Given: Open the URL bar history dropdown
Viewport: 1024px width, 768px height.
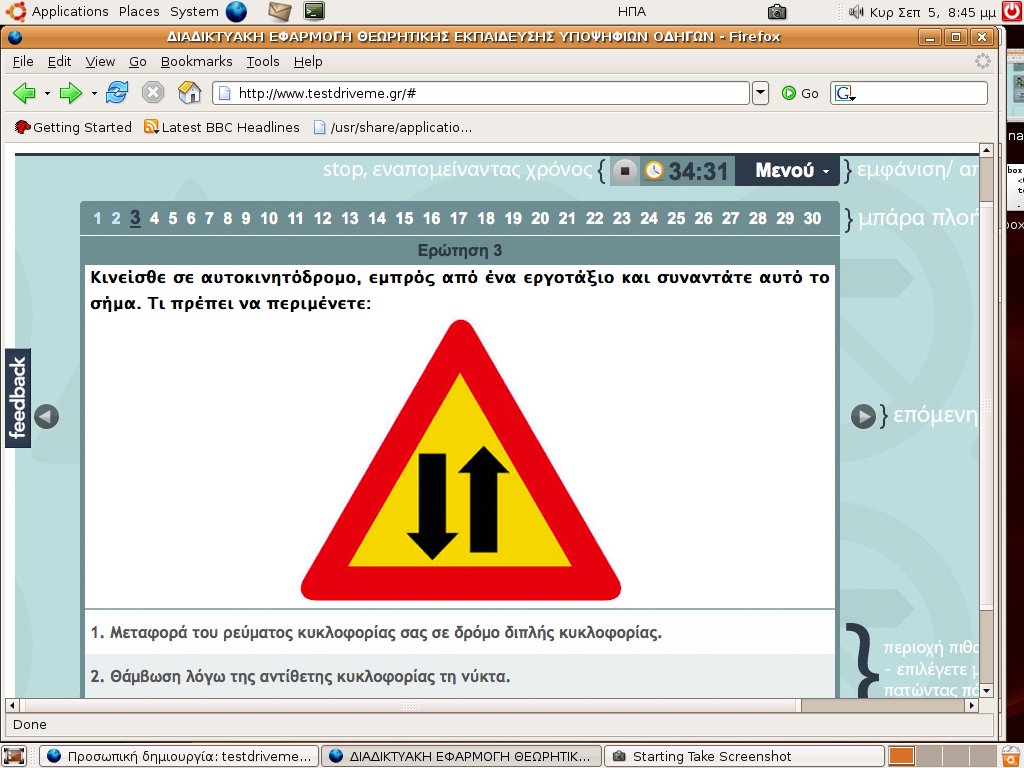Looking at the screenshot, I should 760,93.
